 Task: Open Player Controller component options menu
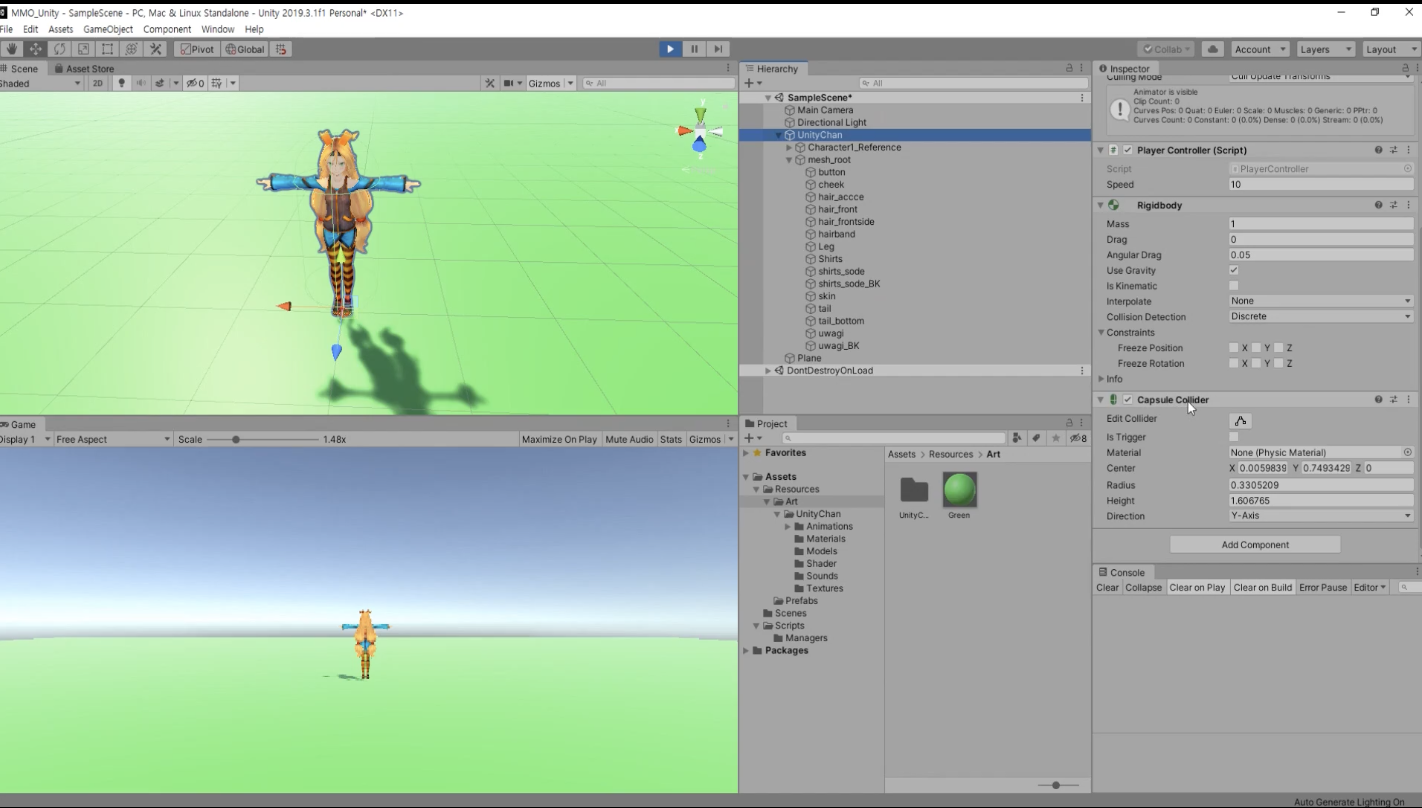click(1409, 150)
